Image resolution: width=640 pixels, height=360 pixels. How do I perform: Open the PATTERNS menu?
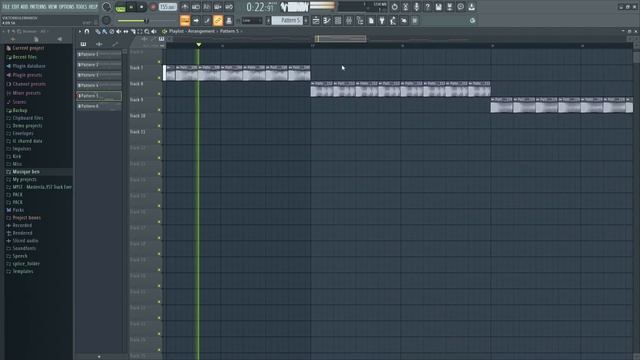38,7
